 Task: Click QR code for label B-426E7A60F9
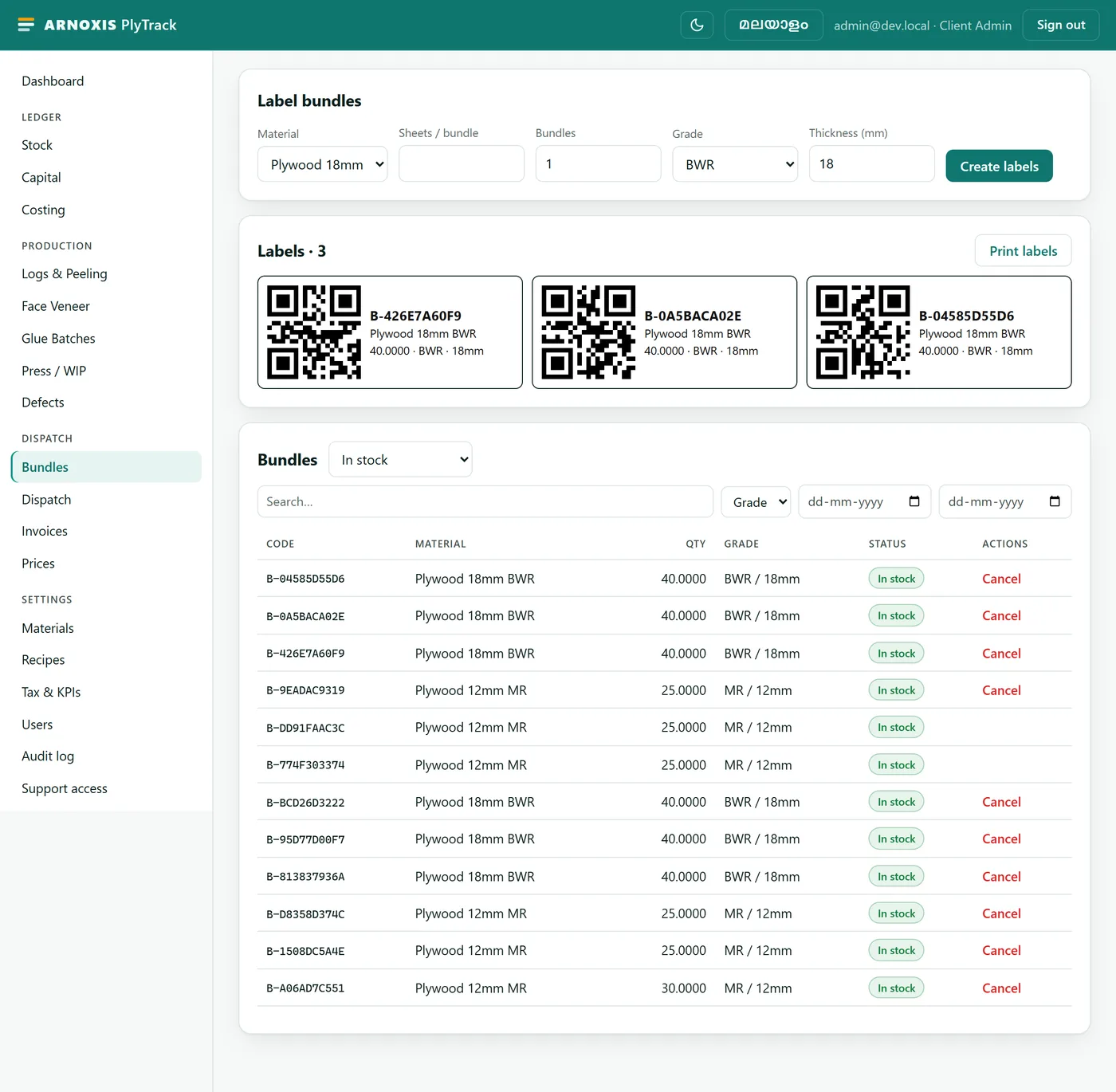pos(314,332)
